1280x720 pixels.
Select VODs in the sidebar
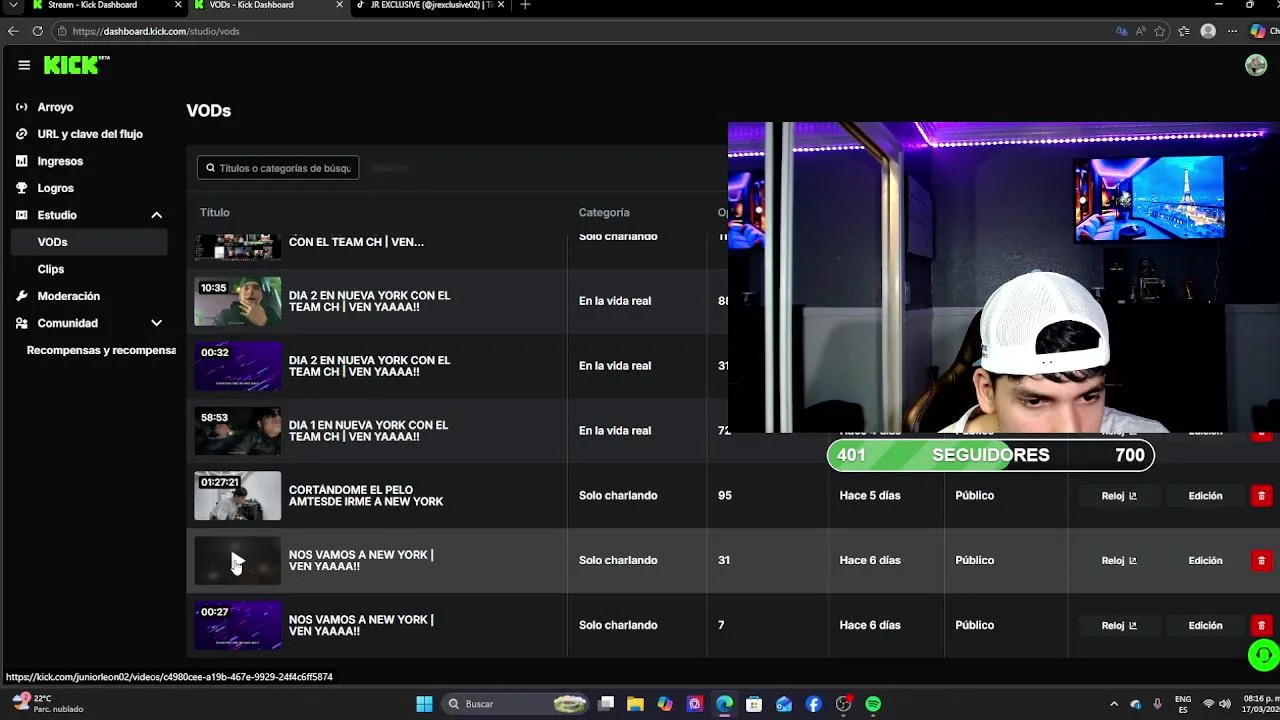coord(89,242)
